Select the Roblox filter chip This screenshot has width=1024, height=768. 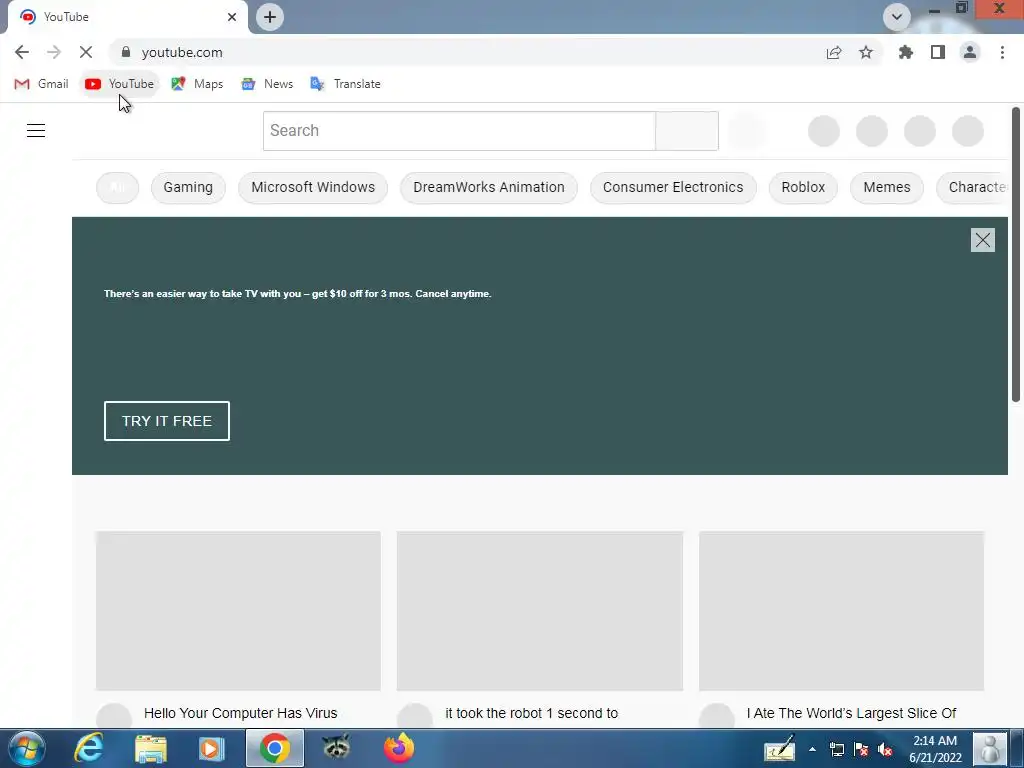tap(803, 187)
